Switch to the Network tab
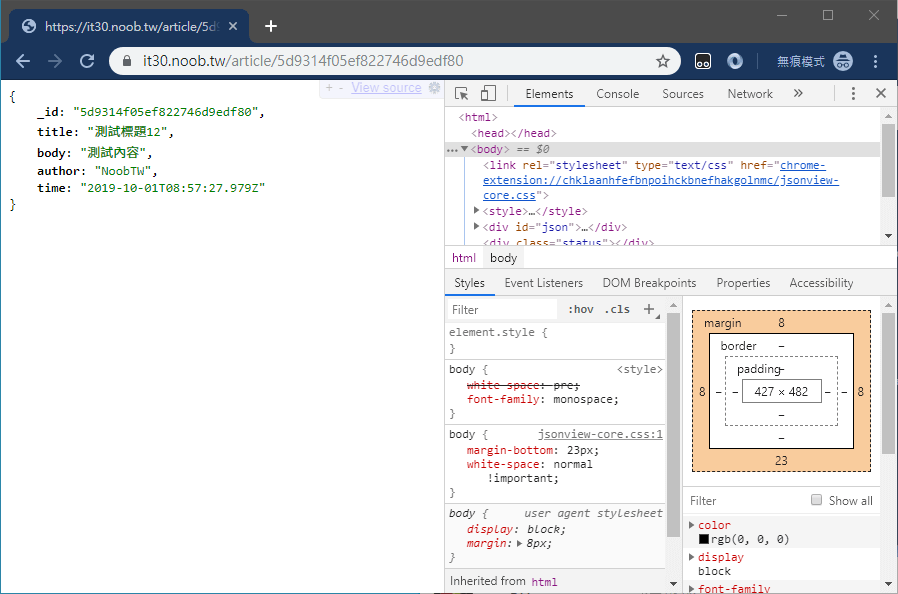Viewport: 898px width, 594px height. (x=750, y=94)
